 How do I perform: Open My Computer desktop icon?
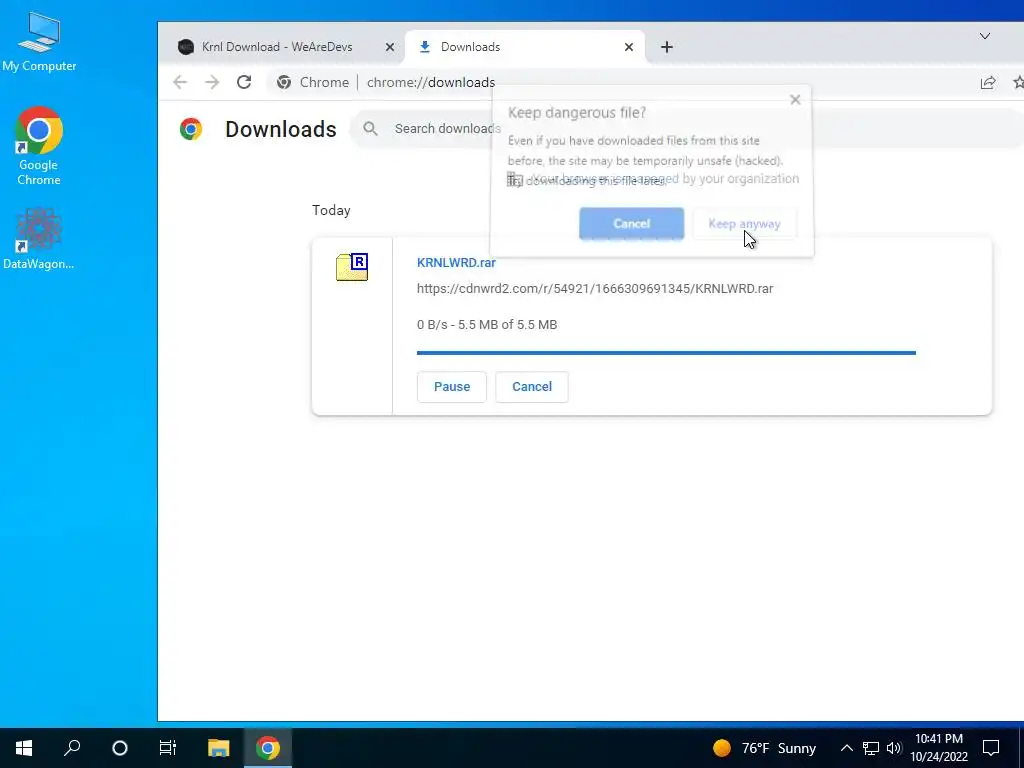coord(39,42)
